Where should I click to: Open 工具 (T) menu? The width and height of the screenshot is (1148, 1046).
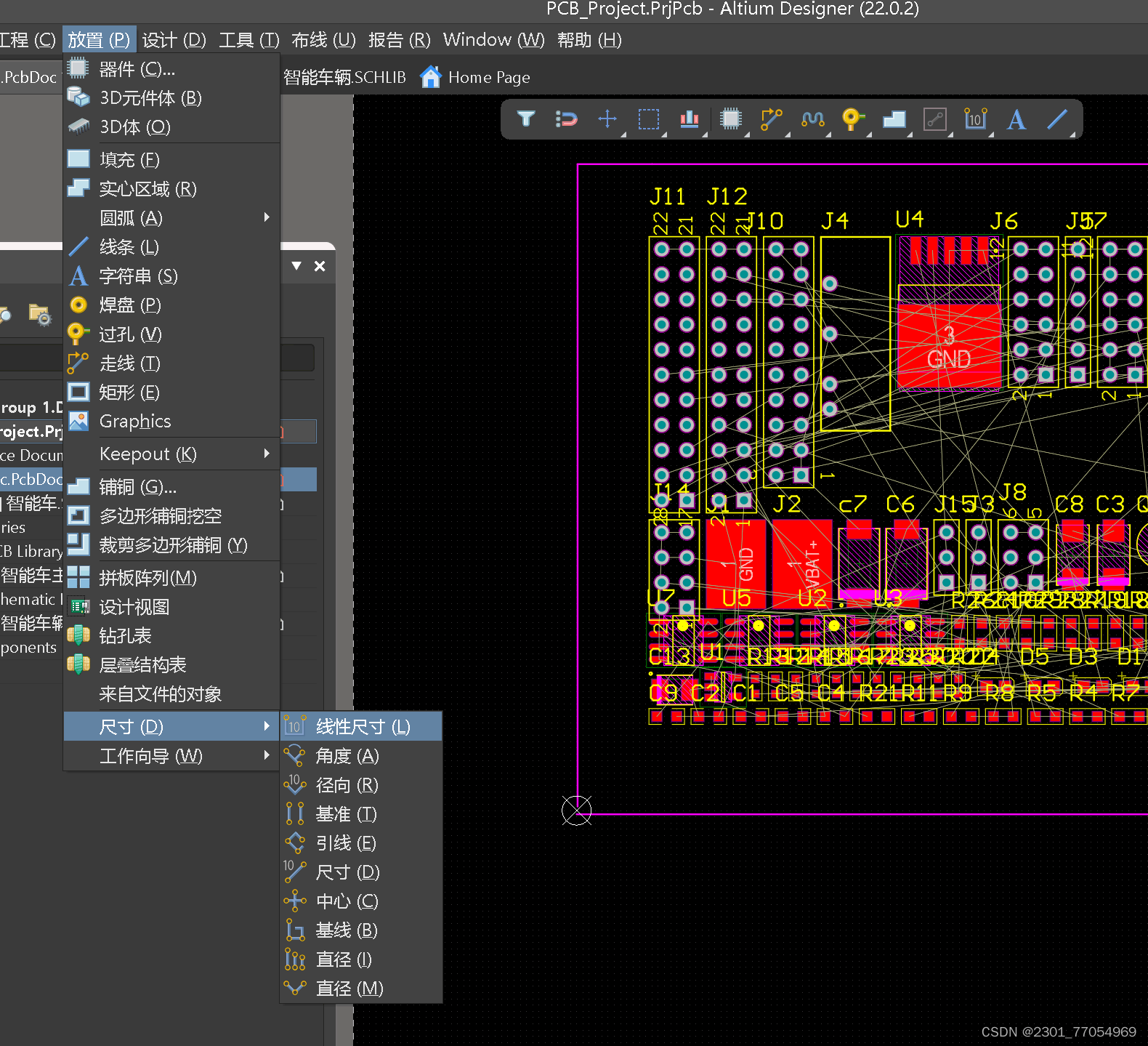pos(249,40)
